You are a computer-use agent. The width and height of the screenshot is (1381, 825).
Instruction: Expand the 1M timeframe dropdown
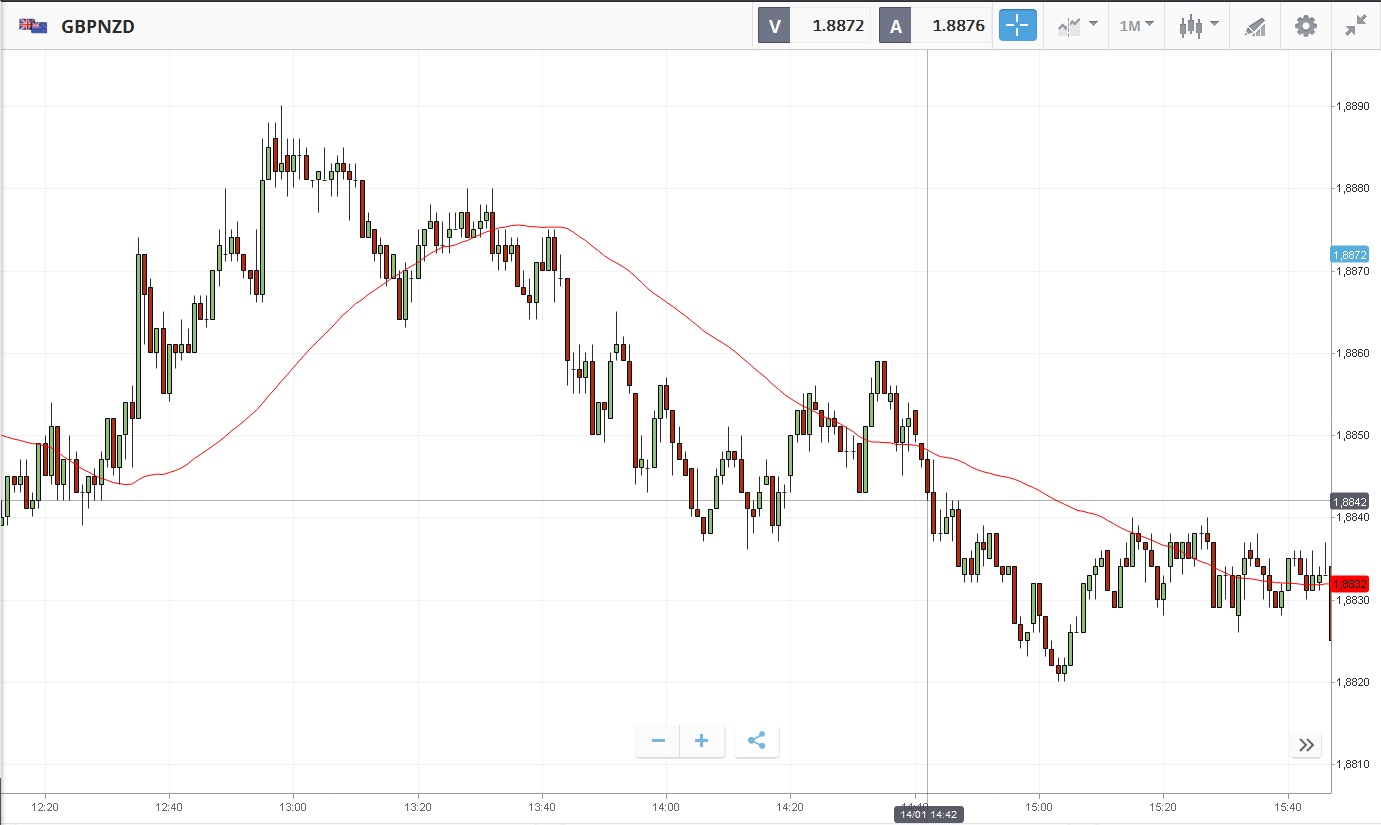click(x=1136, y=26)
